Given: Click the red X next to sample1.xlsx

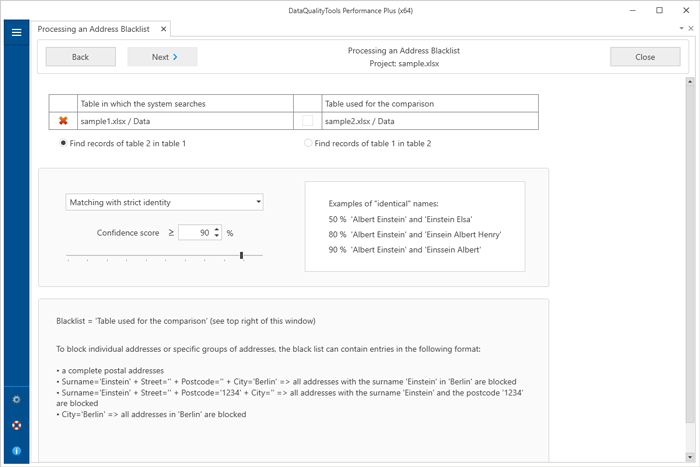Looking at the screenshot, I should click(x=63, y=121).
